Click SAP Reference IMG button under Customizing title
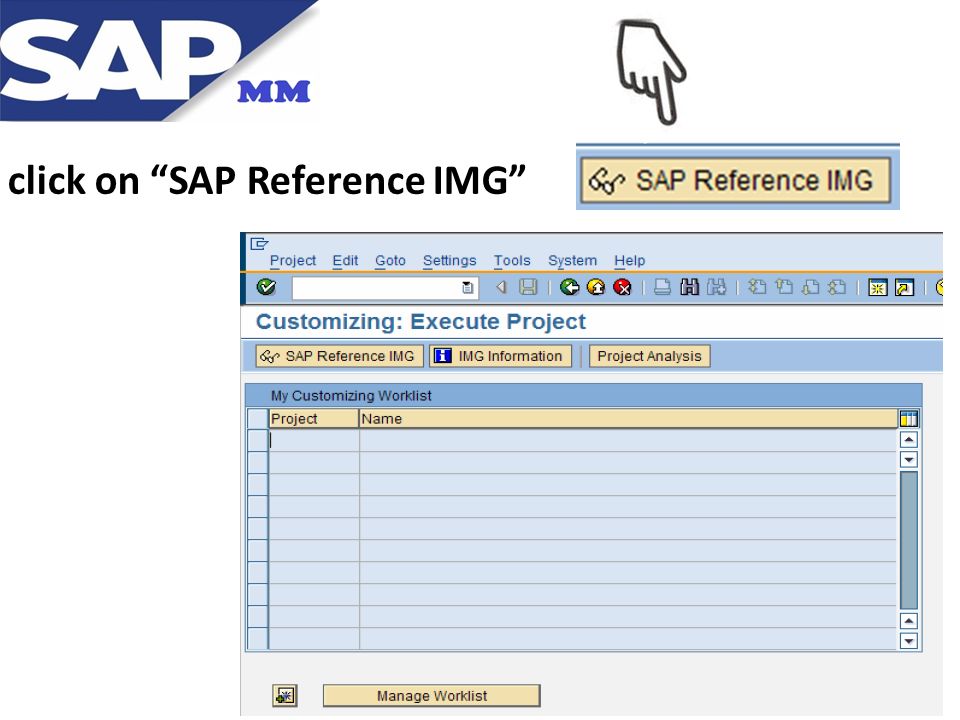The width and height of the screenshot is (960, 720). [x=339, y=356]
